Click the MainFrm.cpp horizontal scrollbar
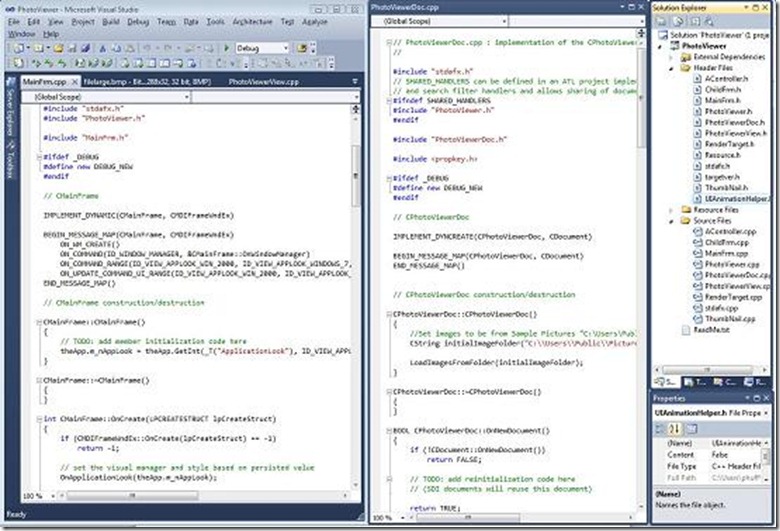The height and width of the screenshot is (531, 780). tap(203, 496)
